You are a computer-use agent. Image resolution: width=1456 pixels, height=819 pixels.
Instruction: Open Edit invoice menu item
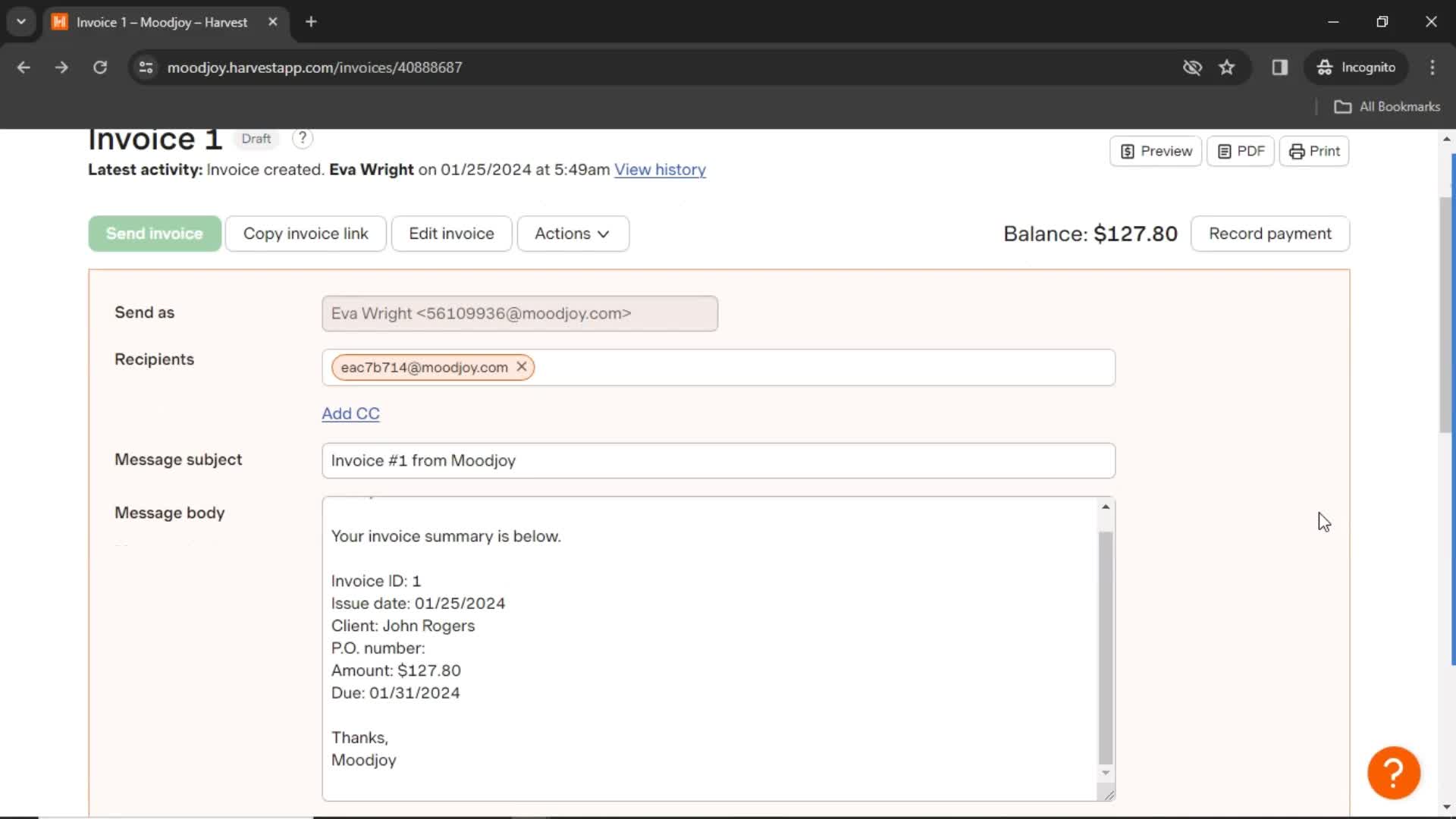(x=452, y=233)
